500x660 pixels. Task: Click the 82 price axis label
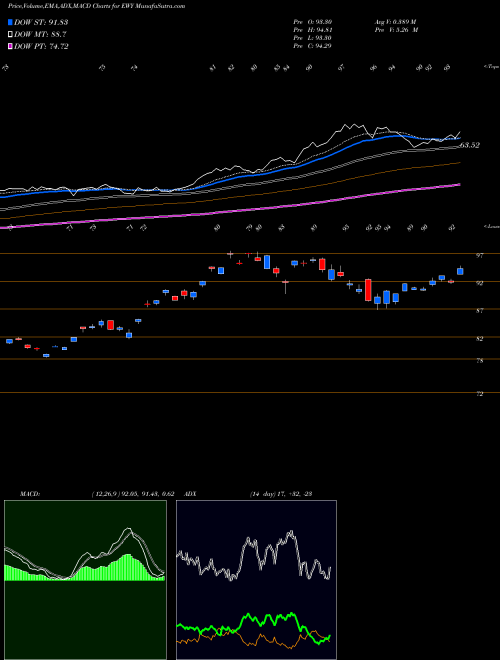click(x=479, y=338)
